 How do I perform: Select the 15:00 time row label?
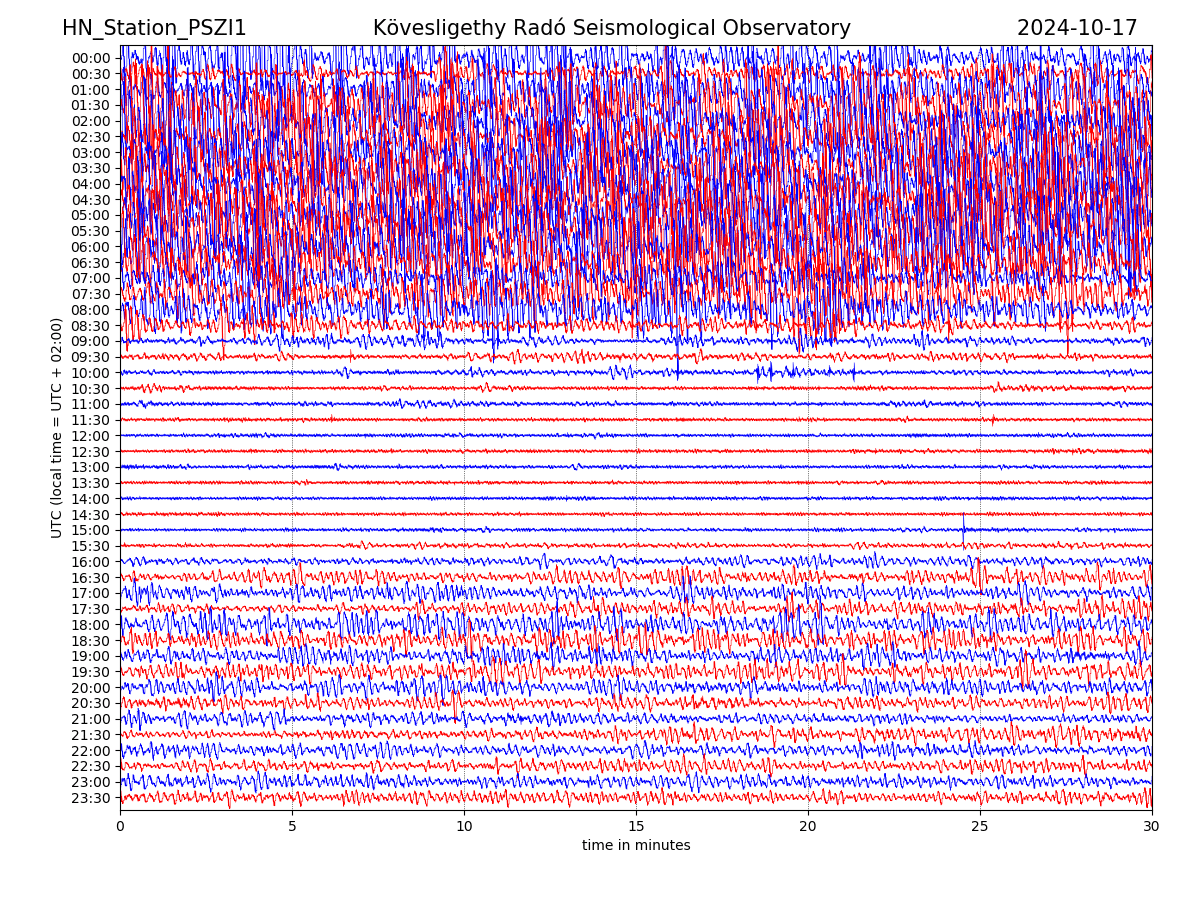point(90,530)
